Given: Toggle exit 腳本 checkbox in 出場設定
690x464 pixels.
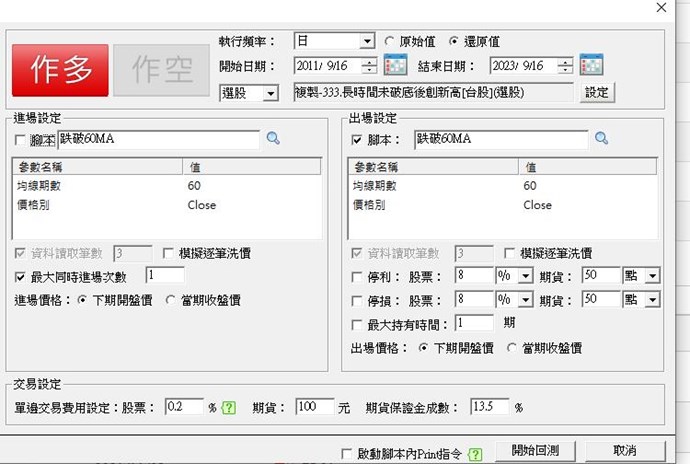Looking at the screenshot, I should coord(356,140).
